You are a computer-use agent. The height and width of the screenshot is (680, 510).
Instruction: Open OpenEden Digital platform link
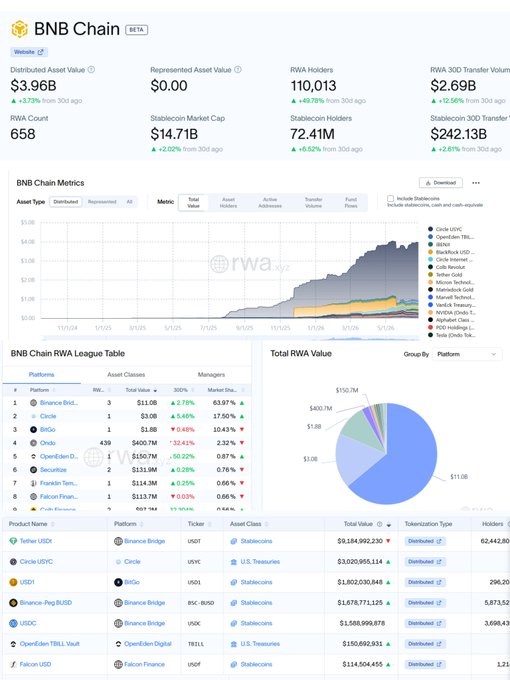click(x=148, y=644)
